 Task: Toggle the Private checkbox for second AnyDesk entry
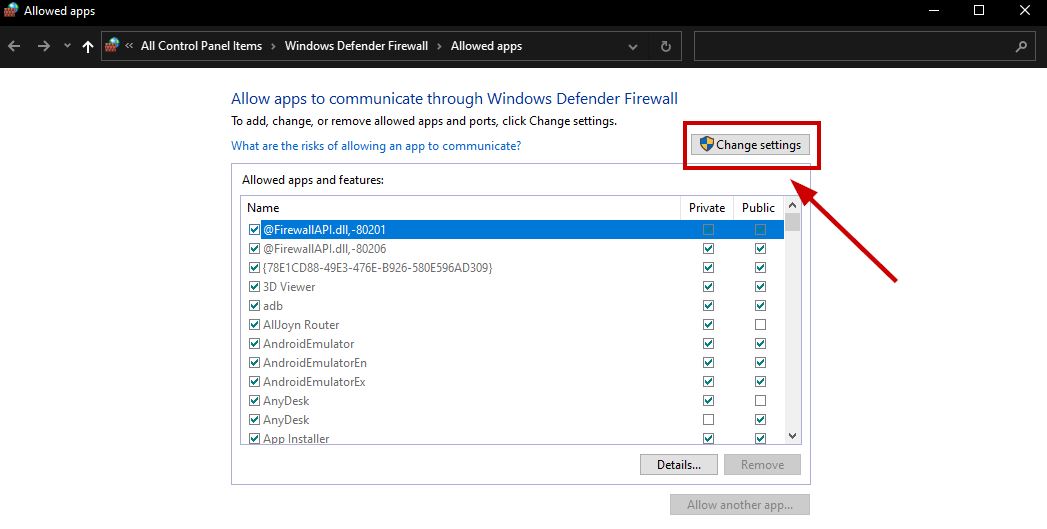pyautogui.click(x=708, y=420)
